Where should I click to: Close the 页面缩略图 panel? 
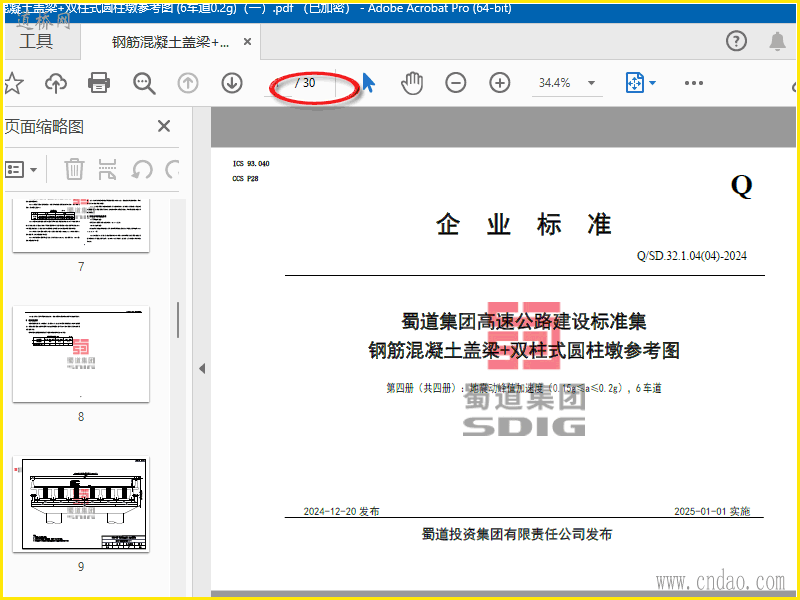point(164,126)
